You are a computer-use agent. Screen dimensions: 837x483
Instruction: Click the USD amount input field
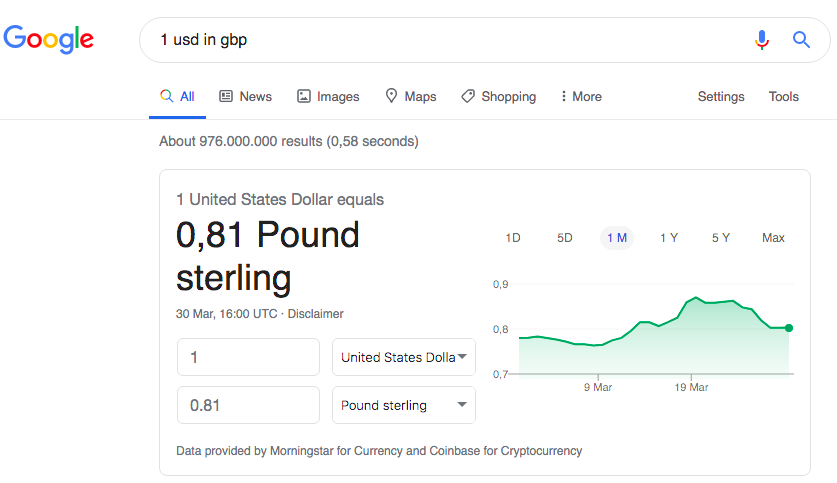[248, 357]
